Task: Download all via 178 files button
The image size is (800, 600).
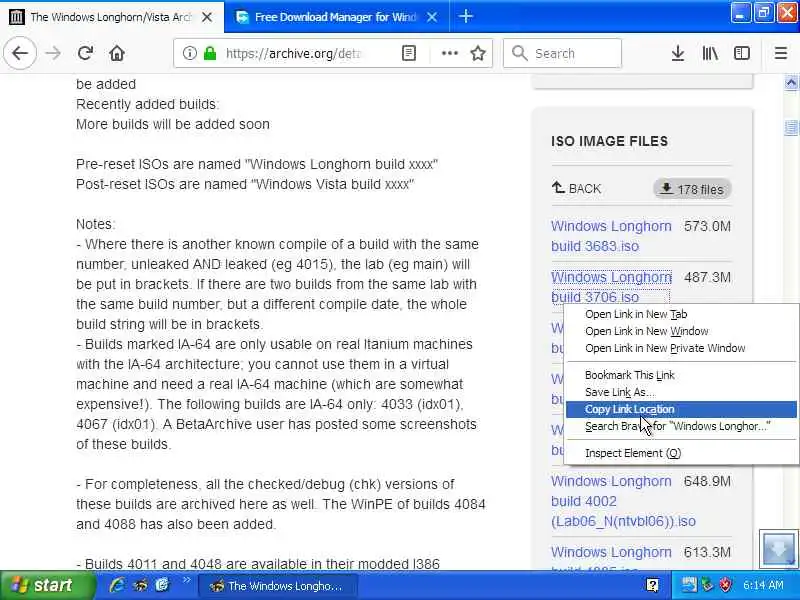Action: tap(692, 189)
